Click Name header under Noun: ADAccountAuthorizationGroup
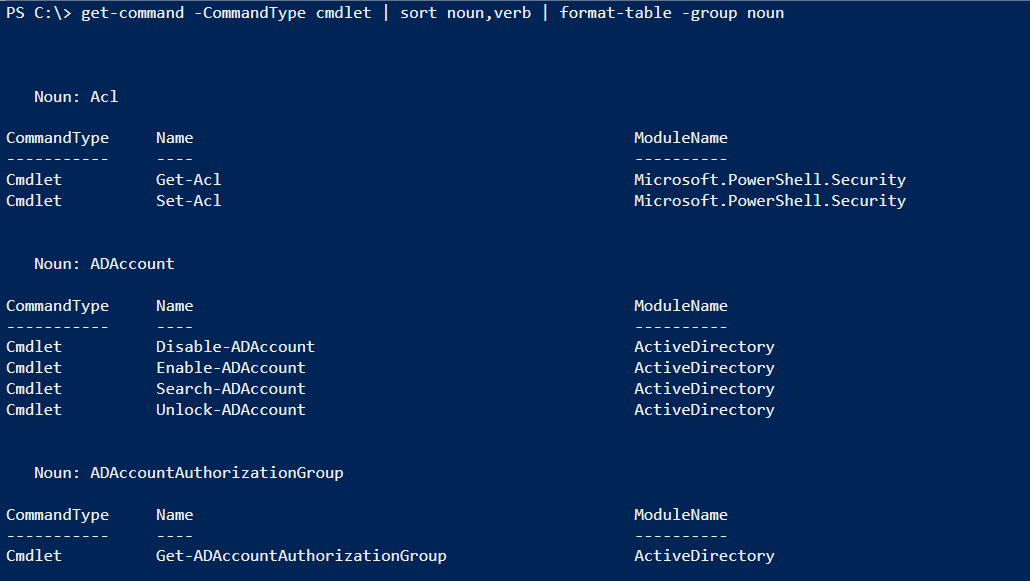This screenshot has width=1030, height=581. tap(175, 515)
